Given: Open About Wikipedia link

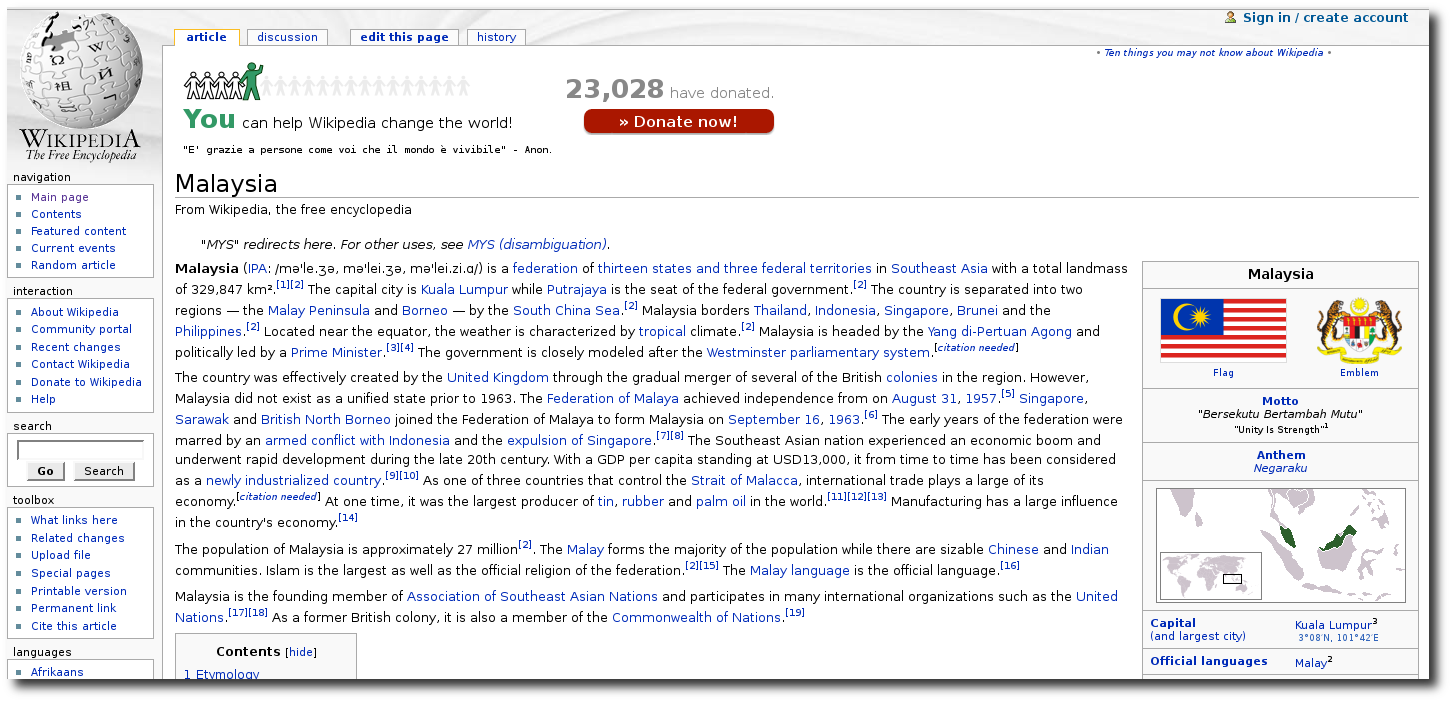Looking at the screenshot, I should click(75, 312).
